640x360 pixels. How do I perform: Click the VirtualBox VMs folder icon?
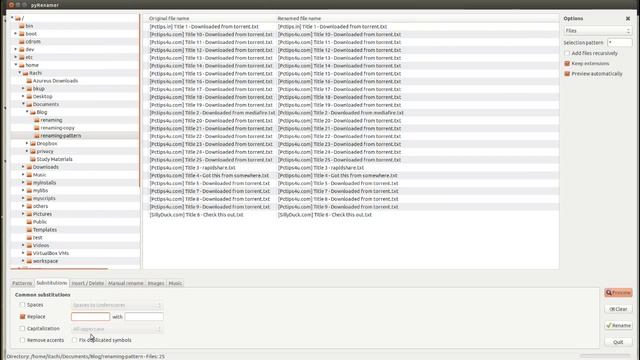pos(29,253)
